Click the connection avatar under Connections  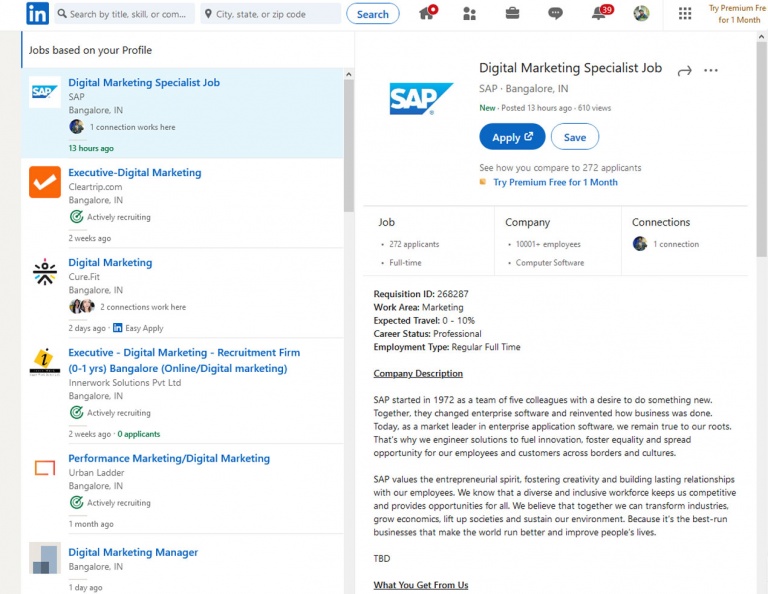(640, 243)
